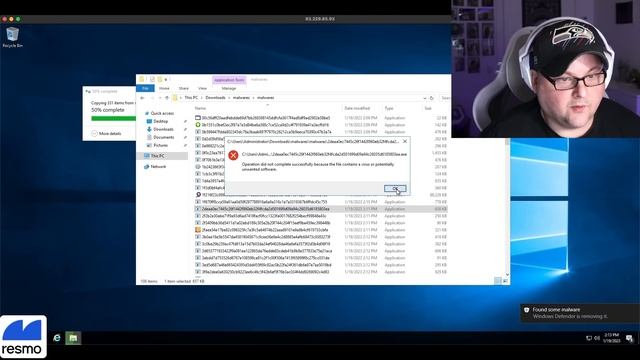Click the scroll down arrow of the file list

coord(507,275)
